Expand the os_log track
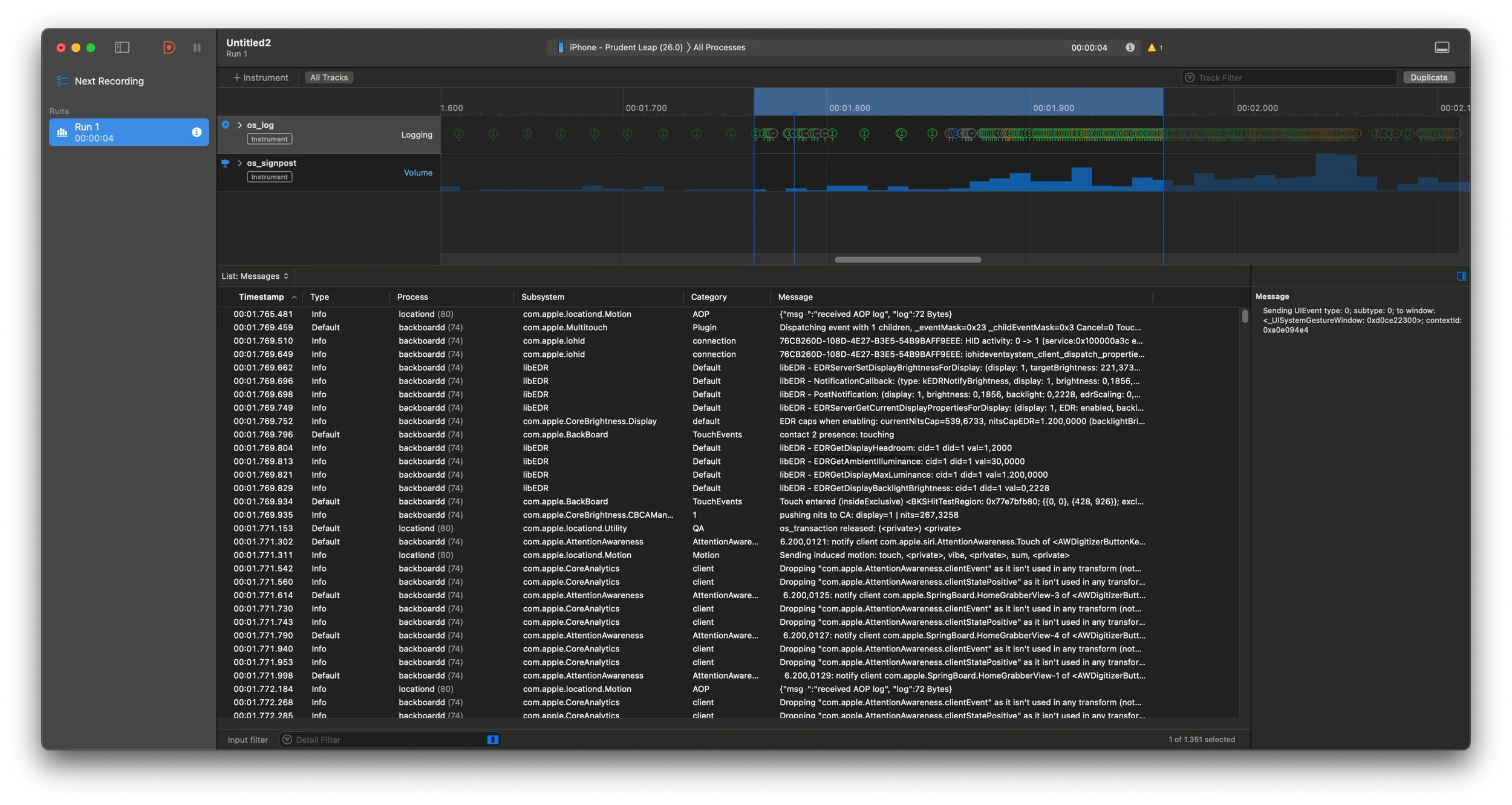The height and width of the screenshot is (805, 1512). (x=240, y=125)
